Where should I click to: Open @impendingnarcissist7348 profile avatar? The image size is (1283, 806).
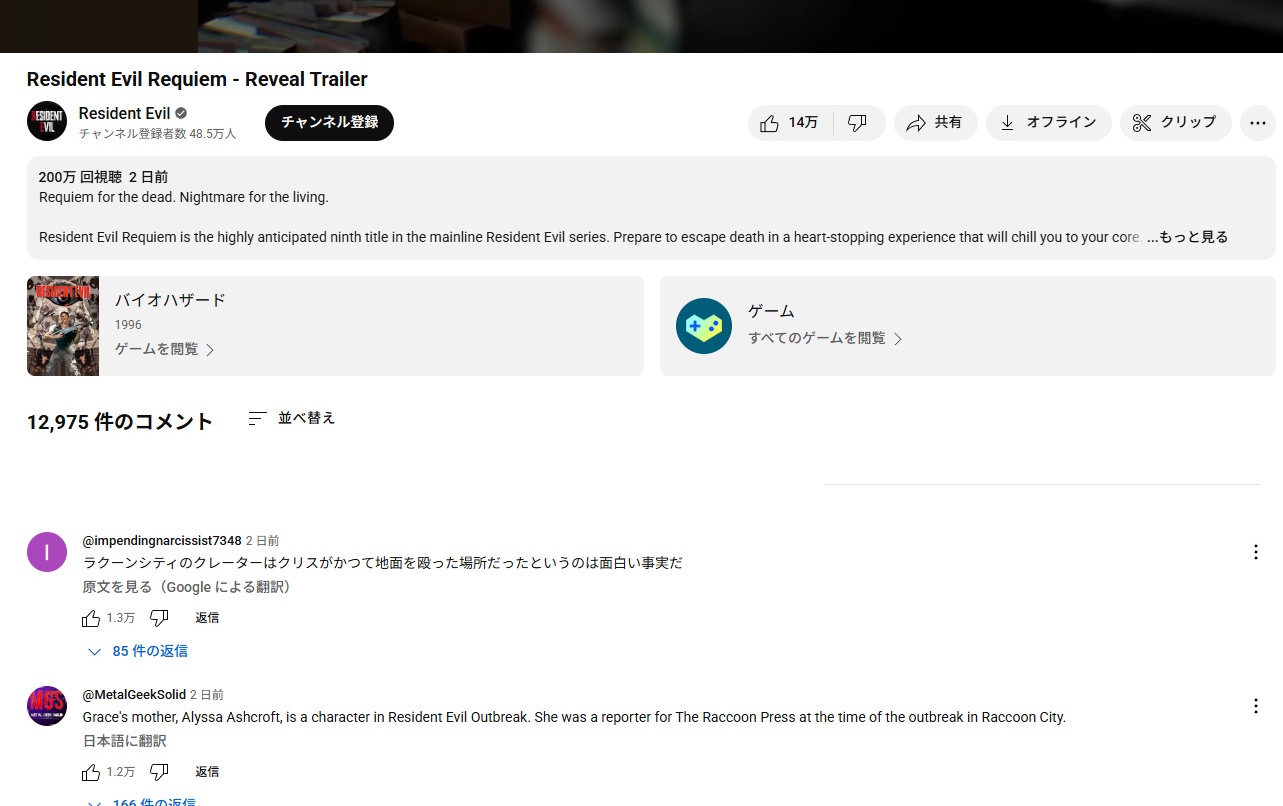pyautogui.click(x=47, y=552)
